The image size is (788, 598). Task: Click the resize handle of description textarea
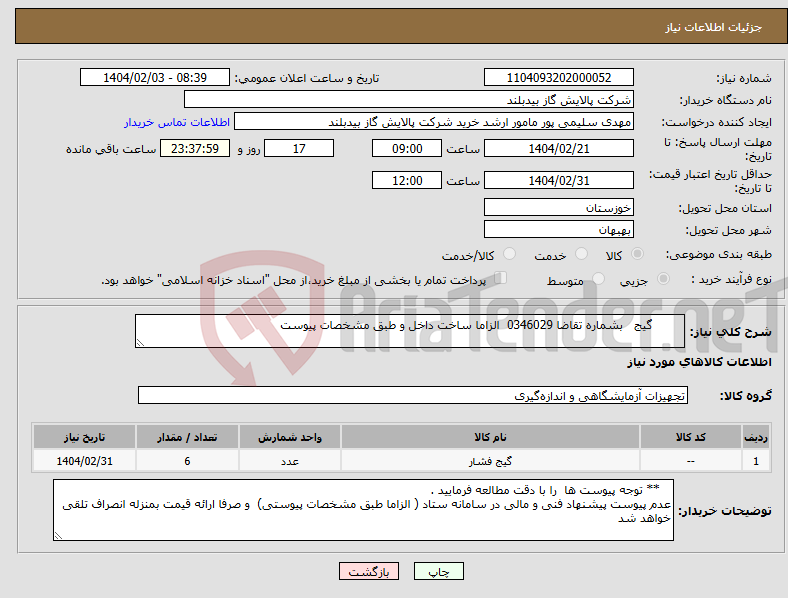click(140, 343)
